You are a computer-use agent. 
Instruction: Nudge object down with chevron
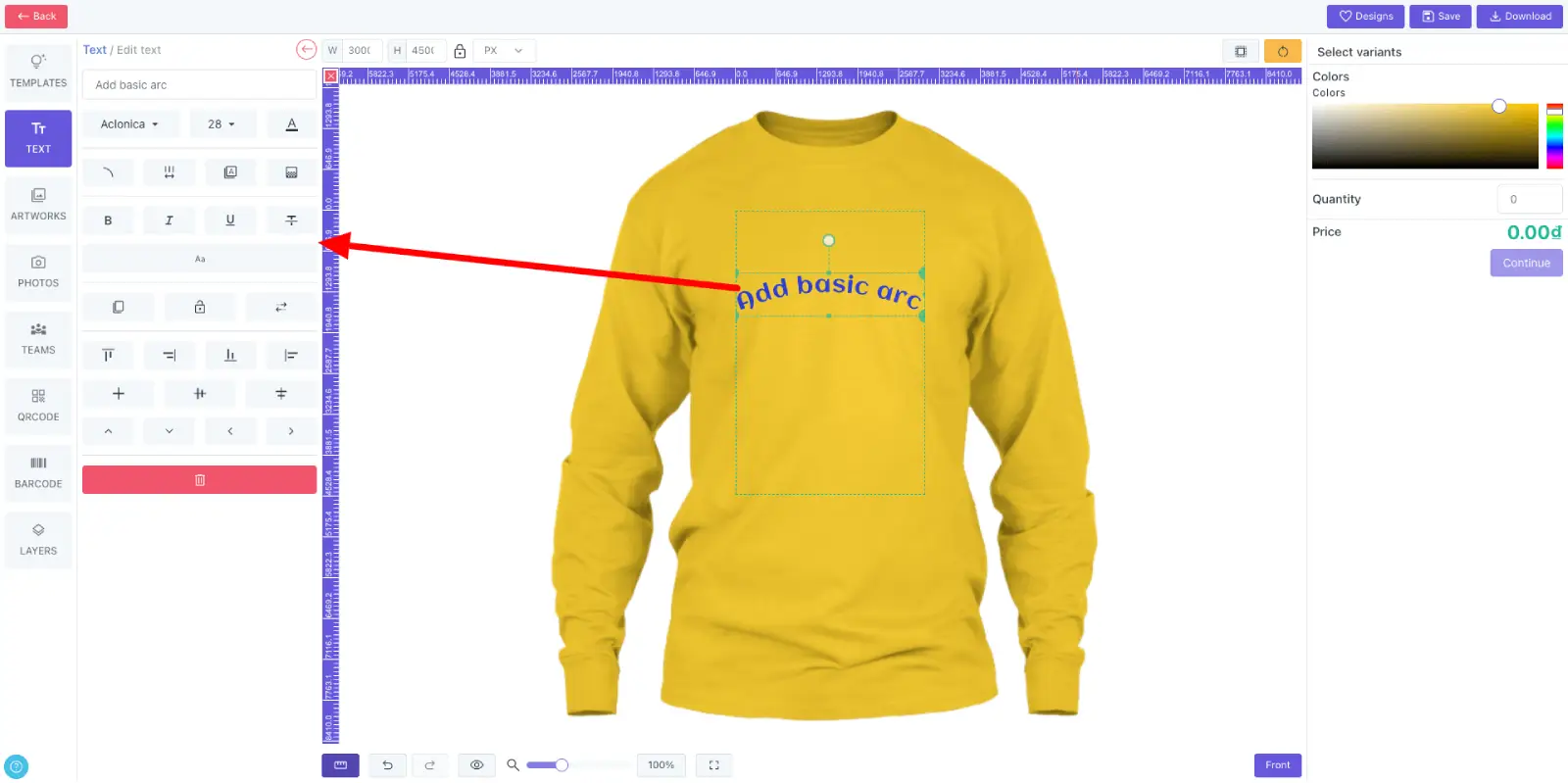pos(169,431)
